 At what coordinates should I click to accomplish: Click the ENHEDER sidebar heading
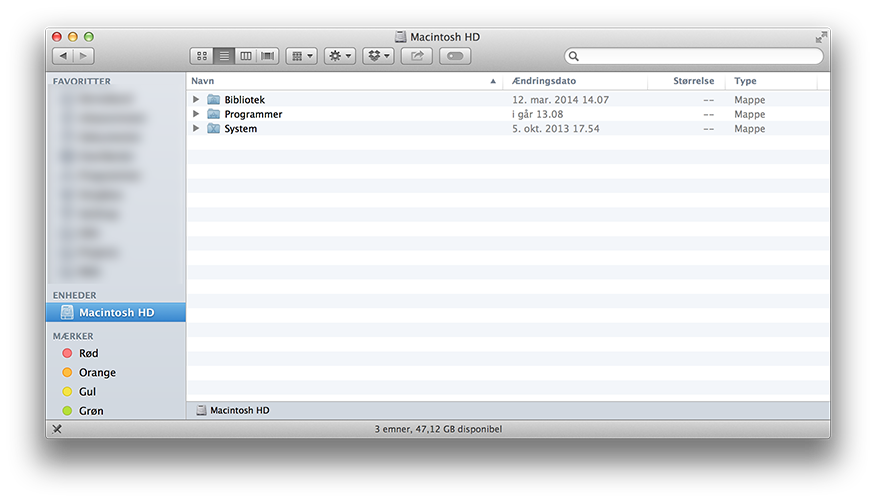click(x=74, y=295)
